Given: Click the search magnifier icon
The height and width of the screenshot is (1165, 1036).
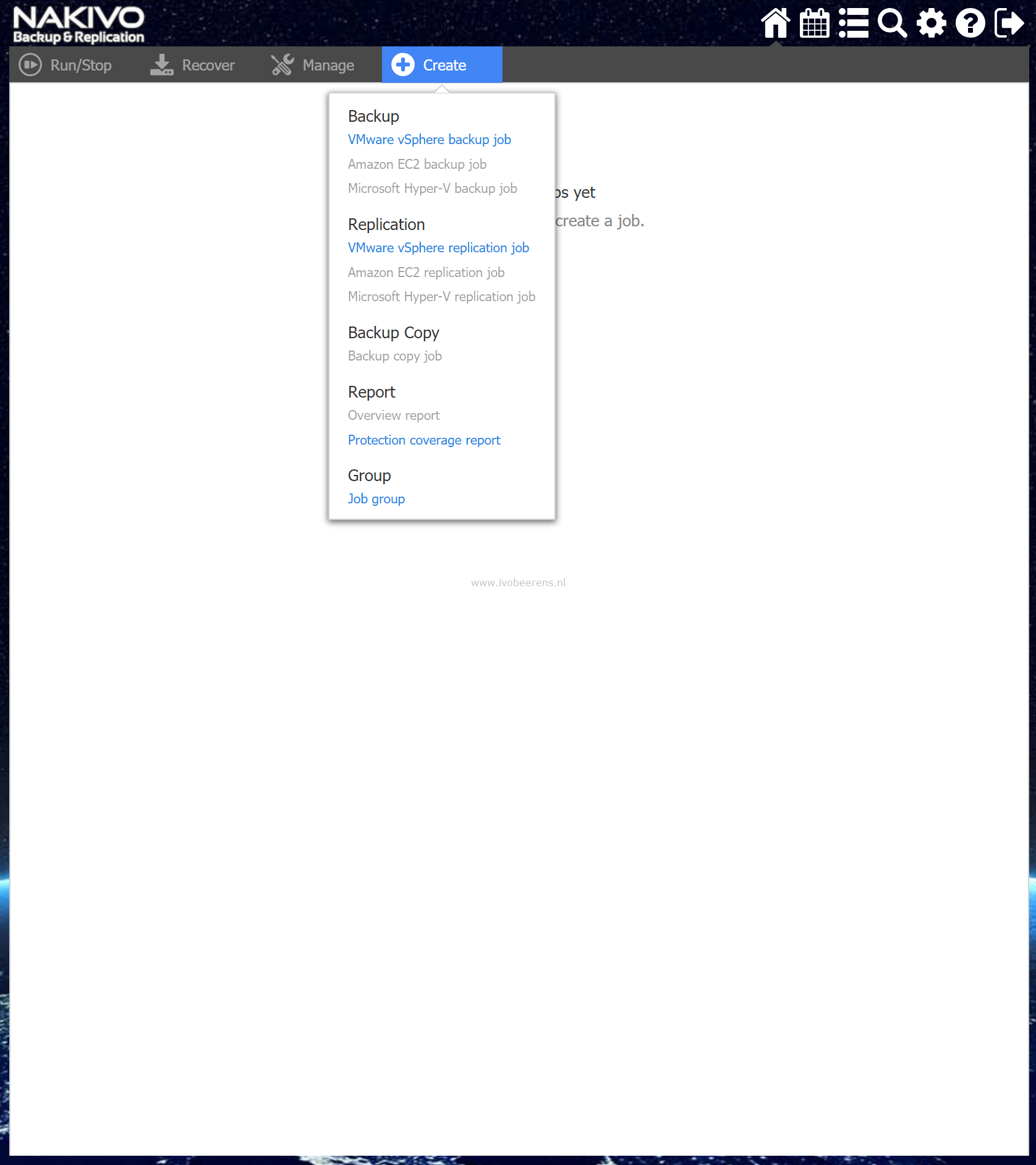Looking at the screenshot, I should (893, 23).
